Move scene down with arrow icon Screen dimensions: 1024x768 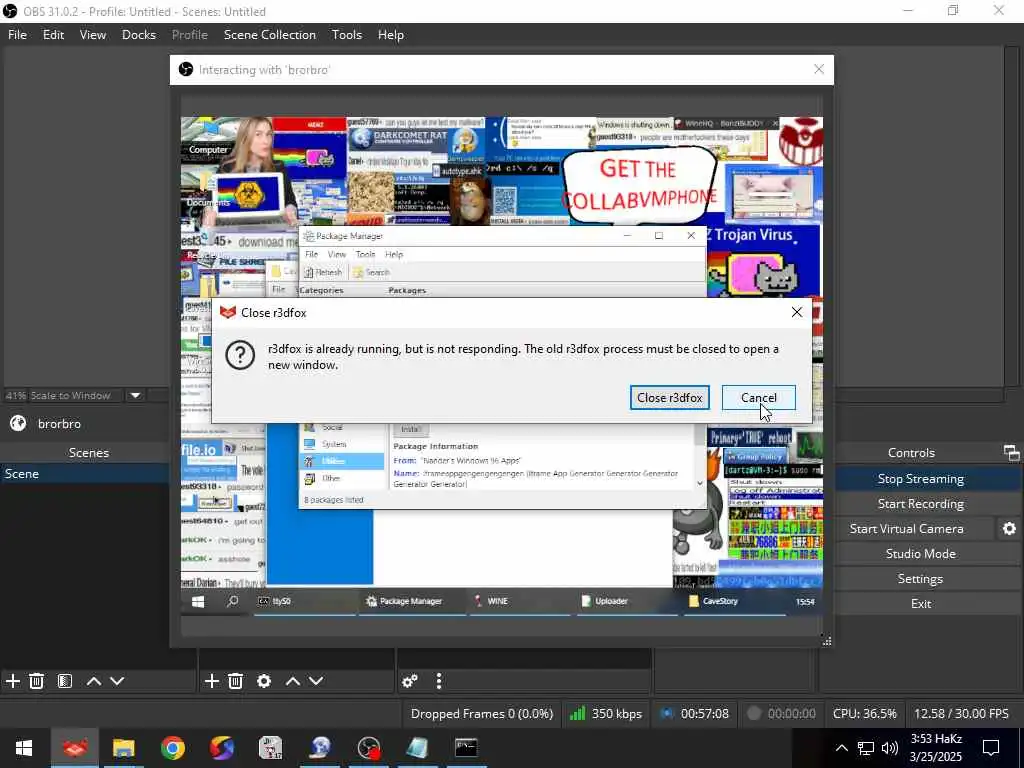click(x=117, y=681)
